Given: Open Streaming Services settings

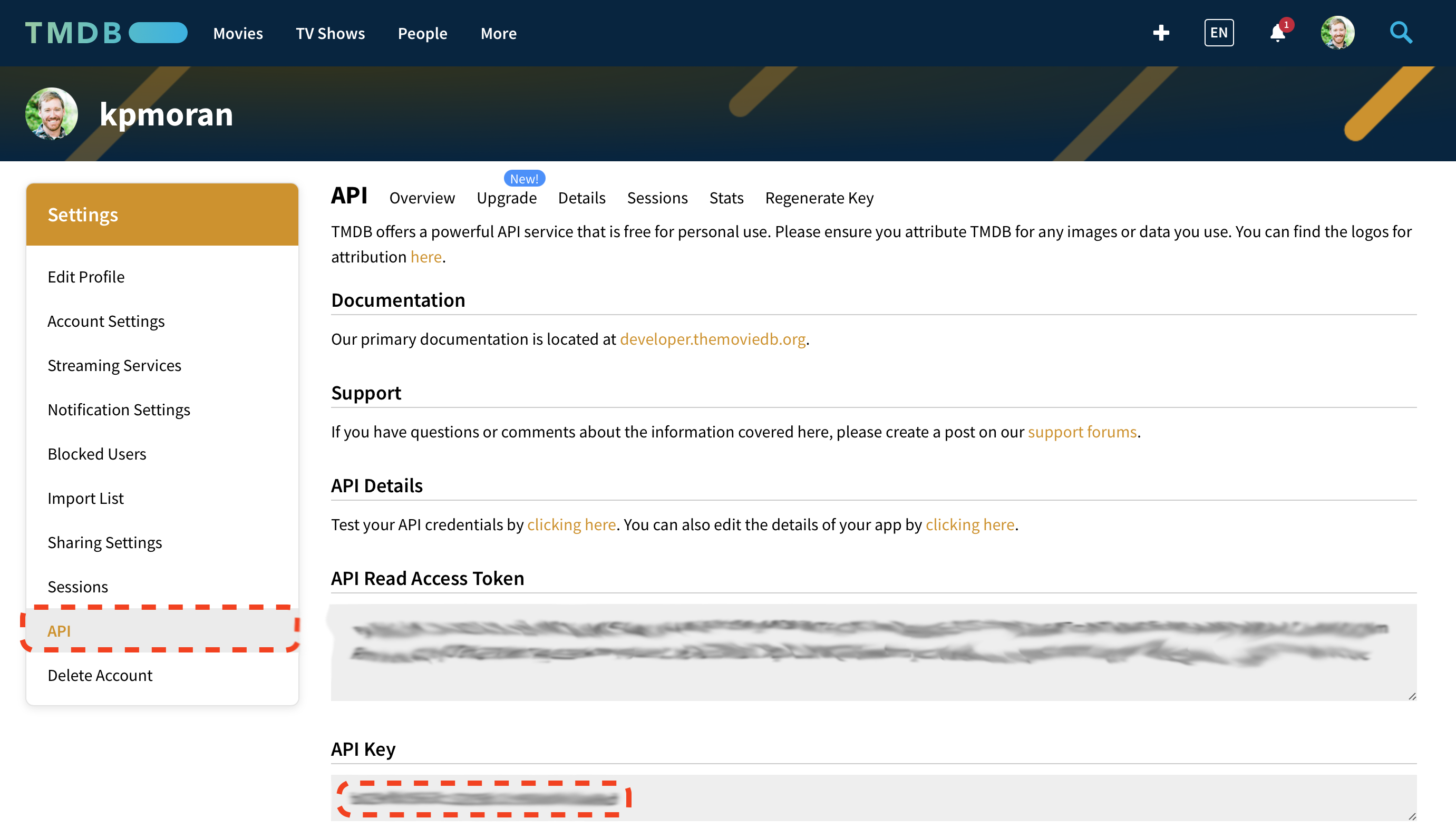Looking at the screenshot, I should (114, 365).
